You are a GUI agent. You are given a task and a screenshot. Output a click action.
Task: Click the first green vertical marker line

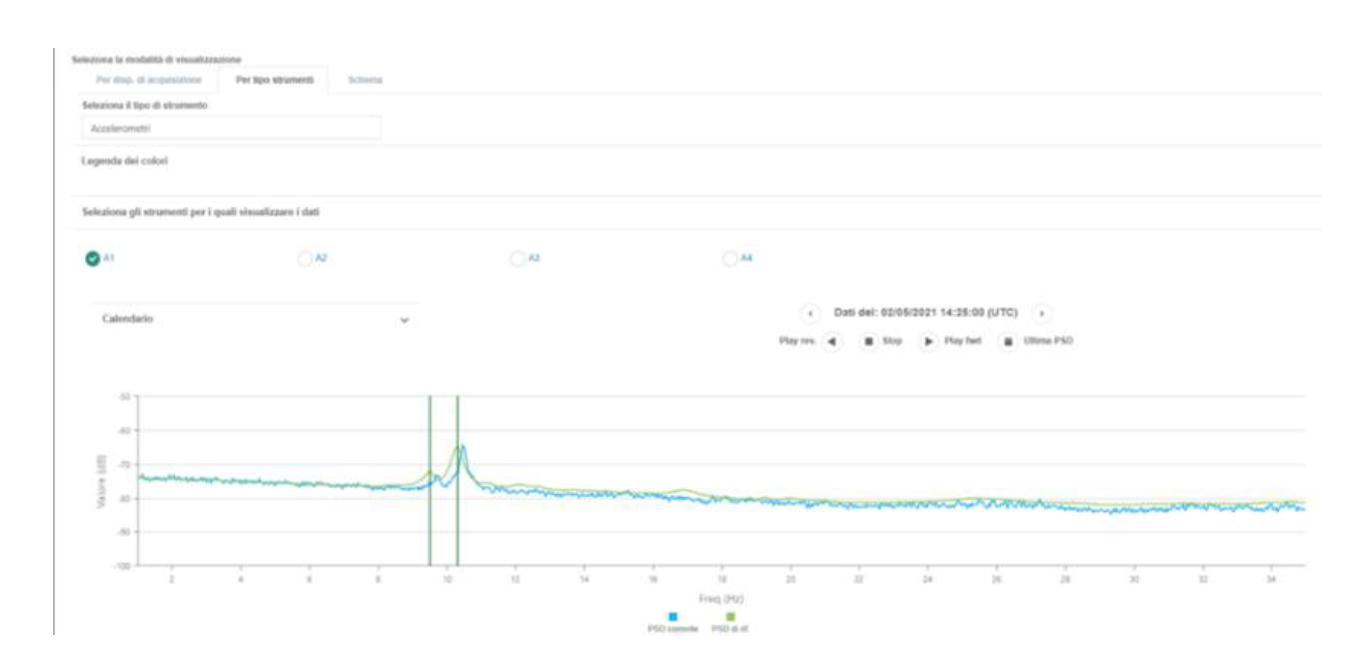point(430,480)
